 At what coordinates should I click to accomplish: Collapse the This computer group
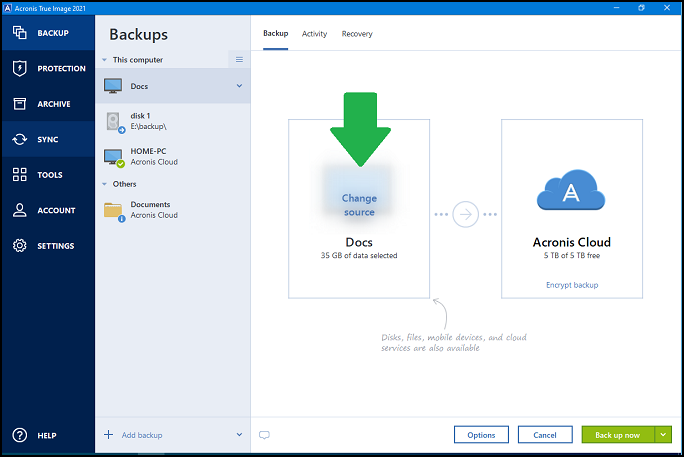pos(105,60)
